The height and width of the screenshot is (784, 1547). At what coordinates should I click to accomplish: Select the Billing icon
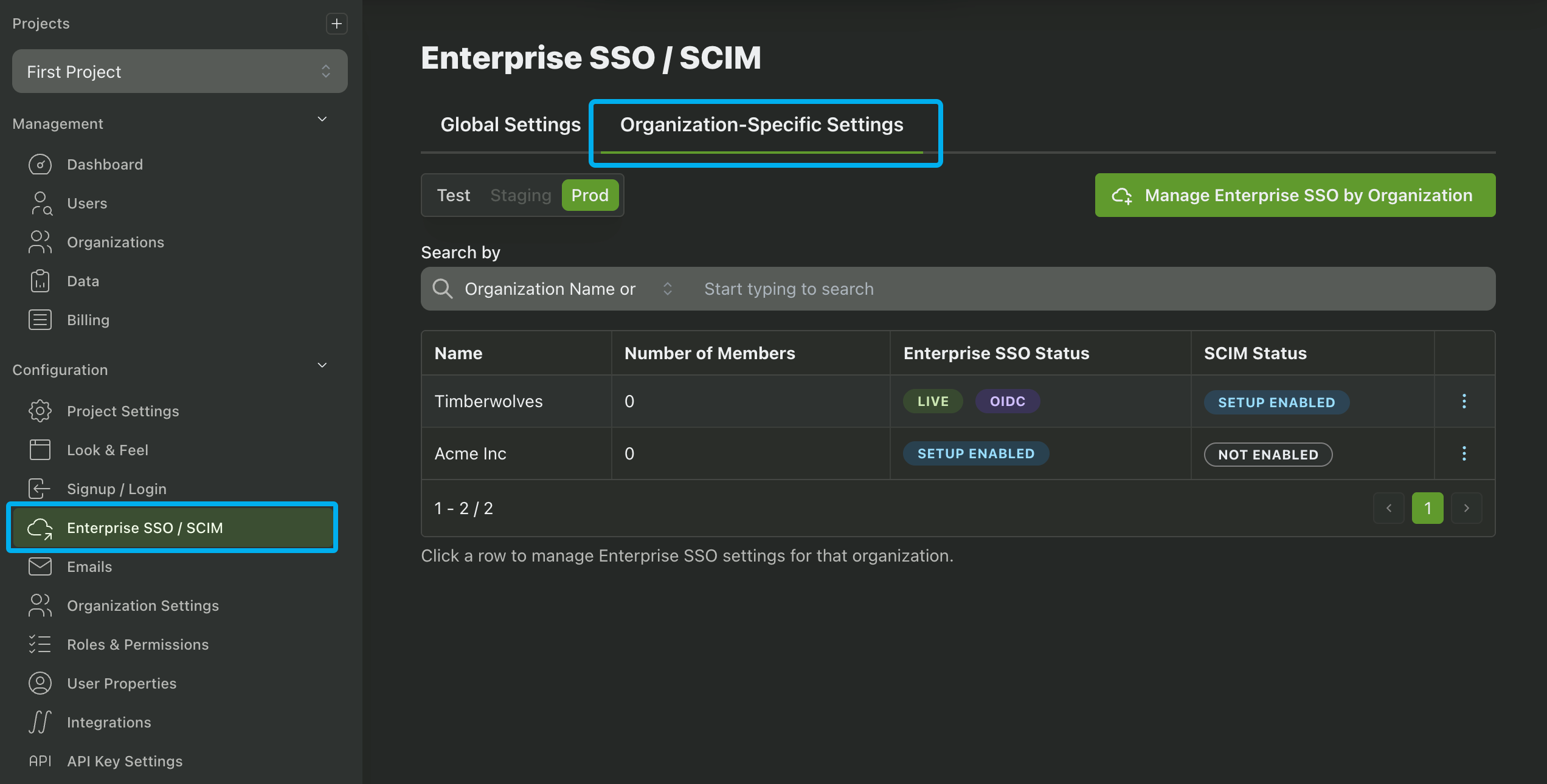pos(40,320)
